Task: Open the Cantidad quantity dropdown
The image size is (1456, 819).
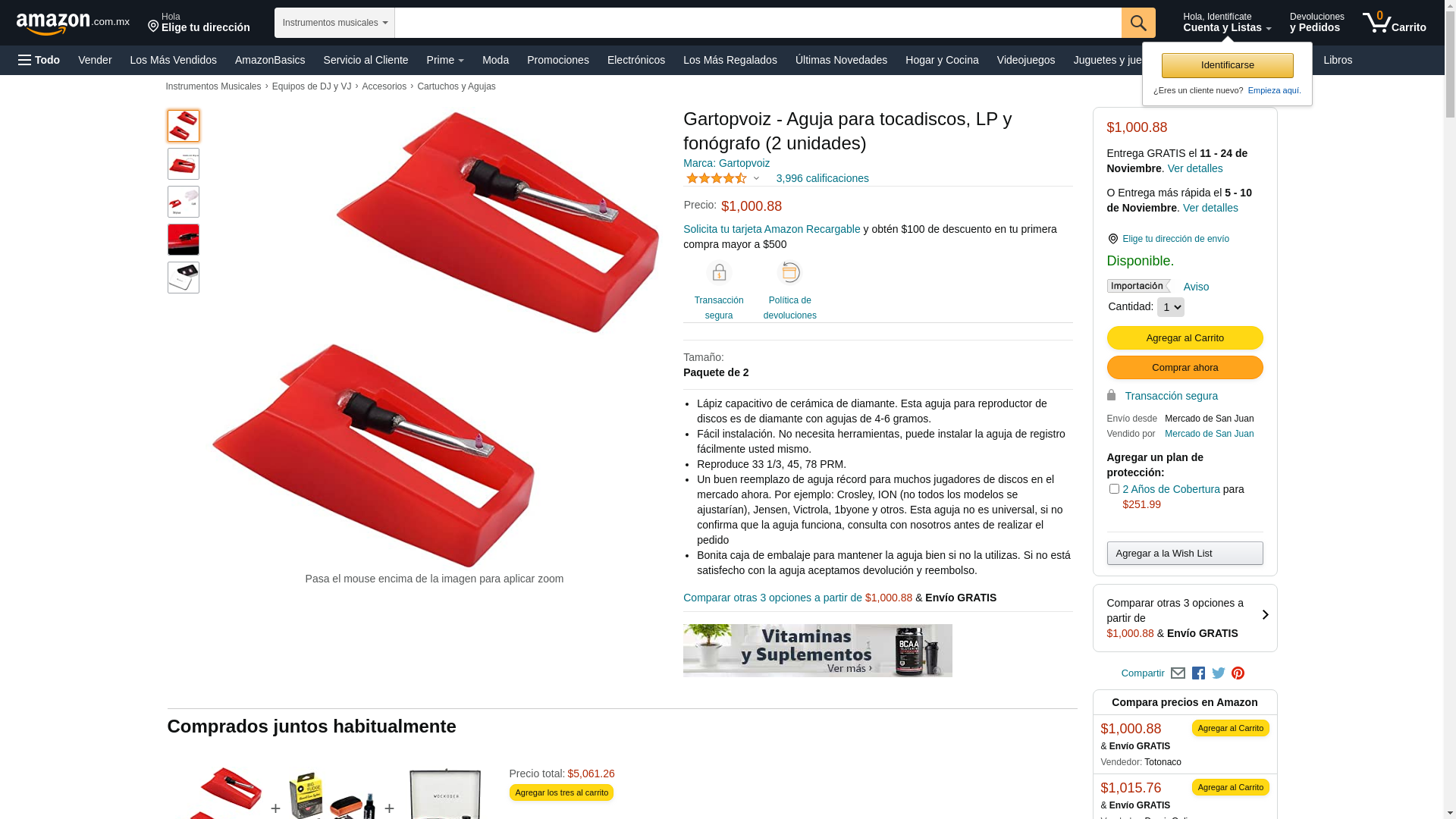Action: pos(1170,307)
